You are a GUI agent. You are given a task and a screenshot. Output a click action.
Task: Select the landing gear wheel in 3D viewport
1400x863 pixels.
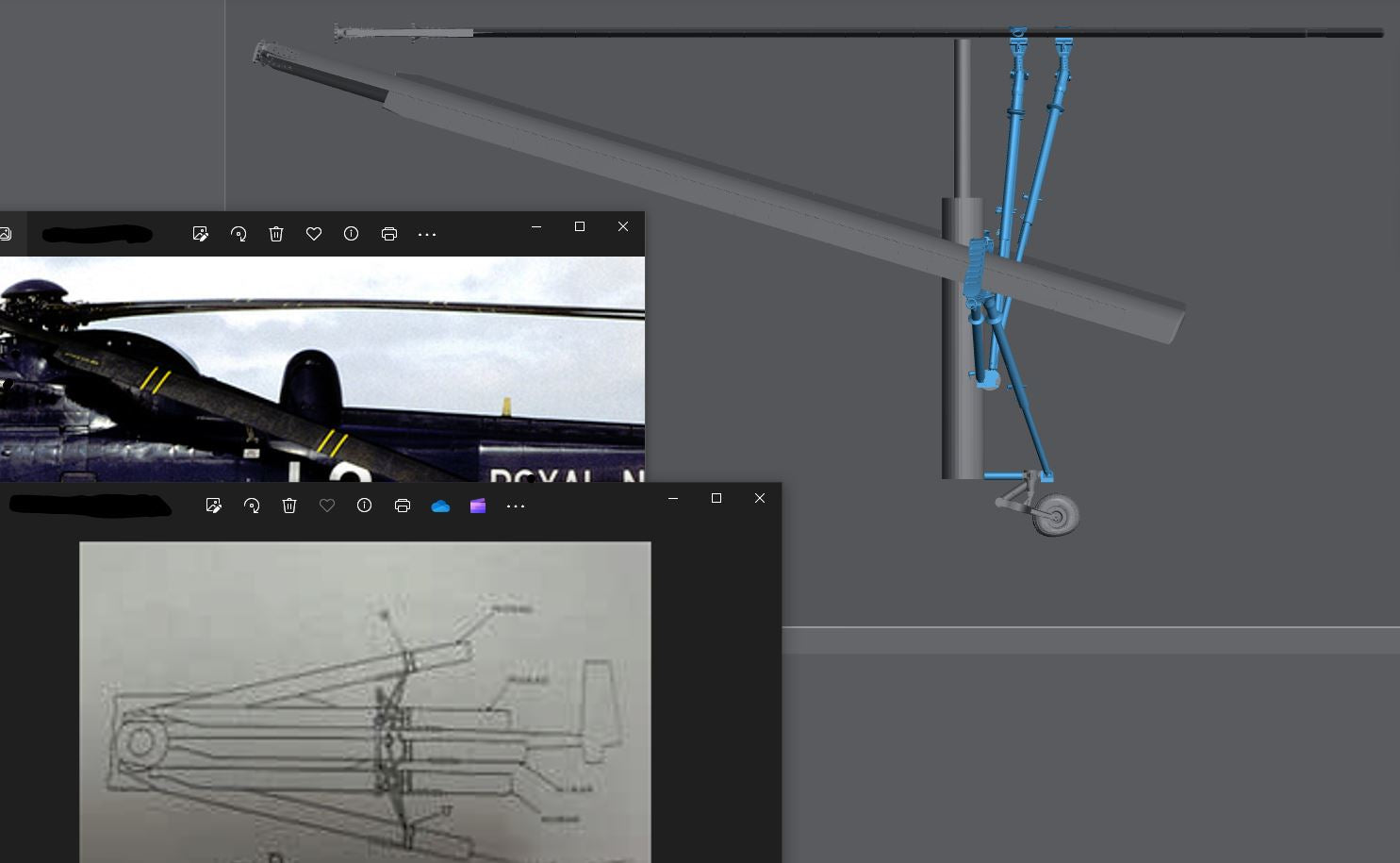(x=1056, y=516)
